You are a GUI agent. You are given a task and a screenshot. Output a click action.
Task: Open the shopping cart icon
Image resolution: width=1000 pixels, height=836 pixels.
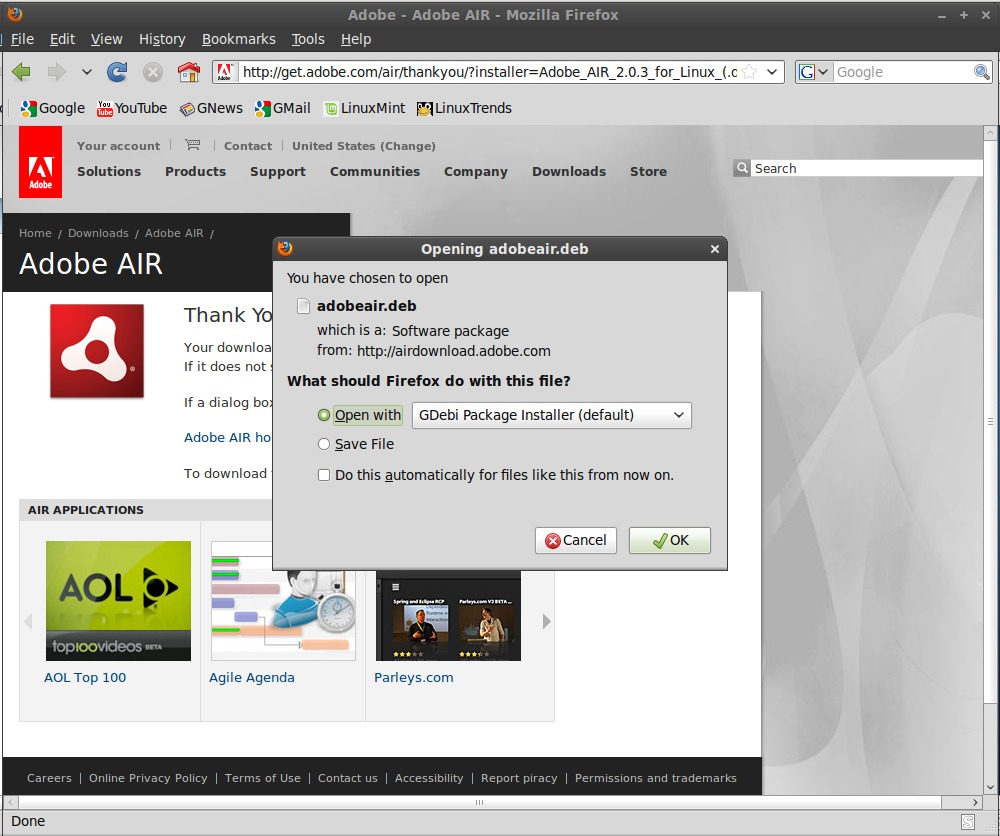[192, 145]
